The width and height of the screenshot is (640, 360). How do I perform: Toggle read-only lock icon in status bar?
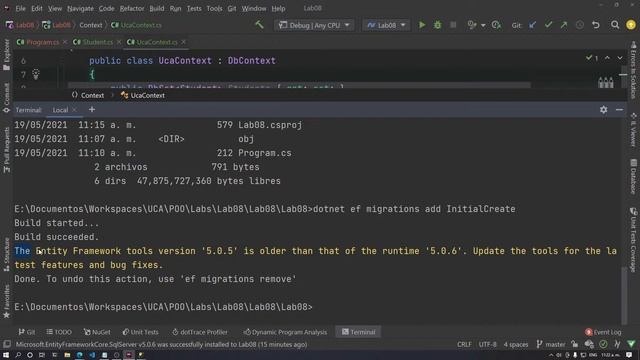coord(575,344)
